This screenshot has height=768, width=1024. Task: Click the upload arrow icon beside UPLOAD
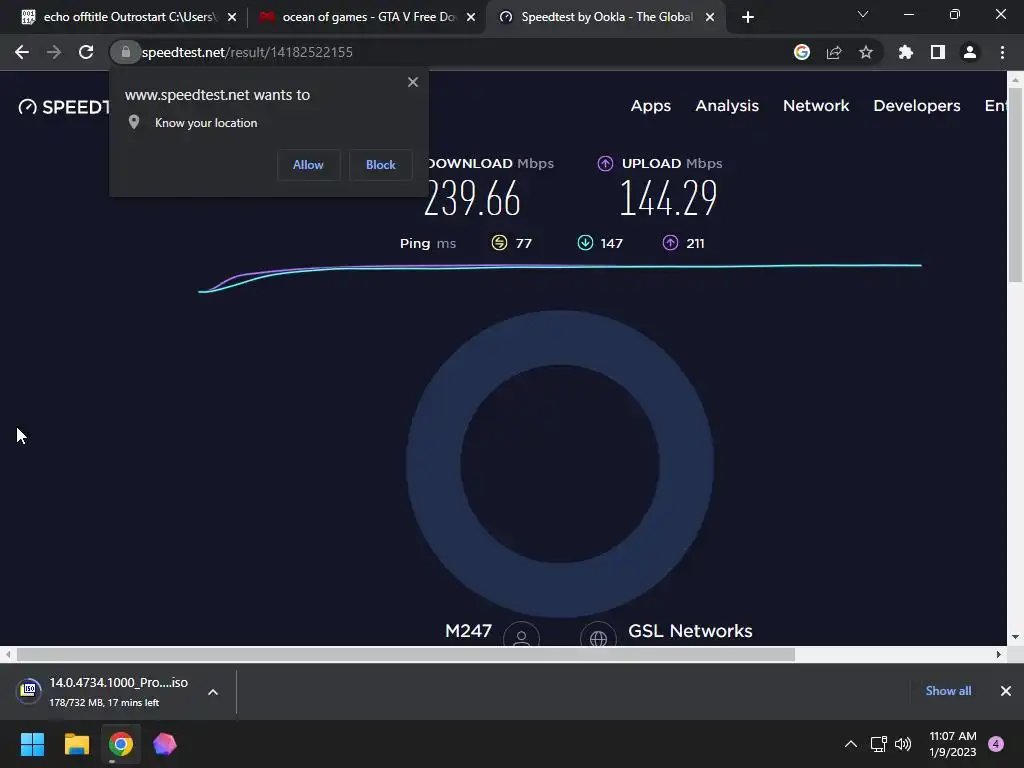click(x=605, y=163)
